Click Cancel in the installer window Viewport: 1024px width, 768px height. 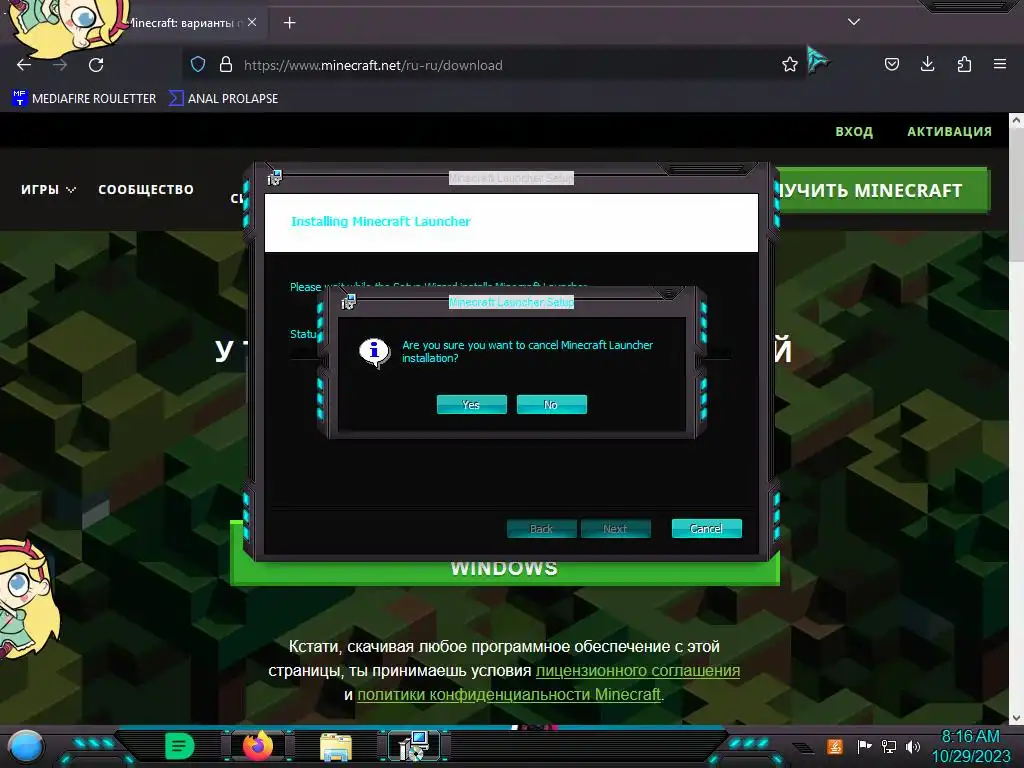[x=707, y=528]
